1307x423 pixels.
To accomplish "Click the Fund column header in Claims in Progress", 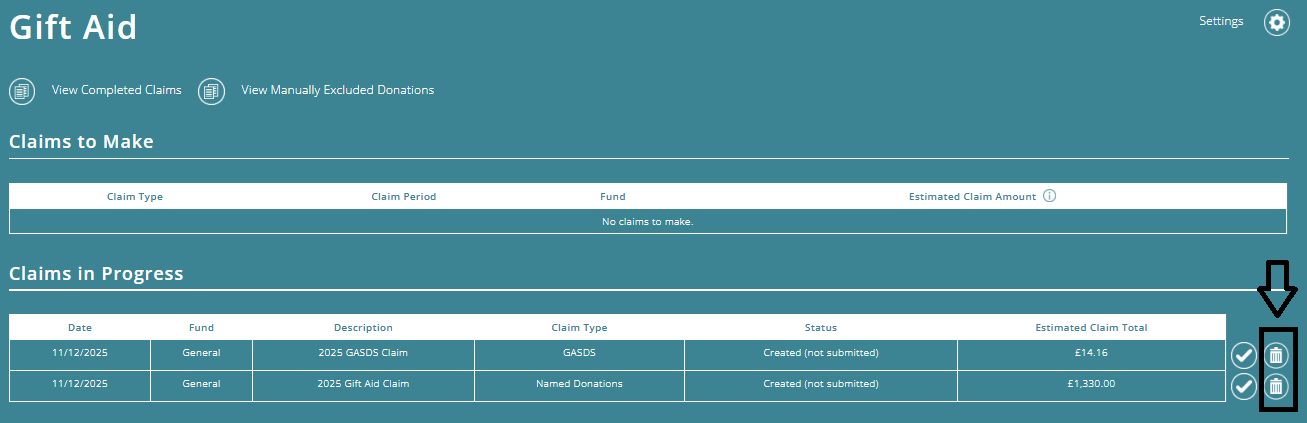I will click(x=201, y=327).
